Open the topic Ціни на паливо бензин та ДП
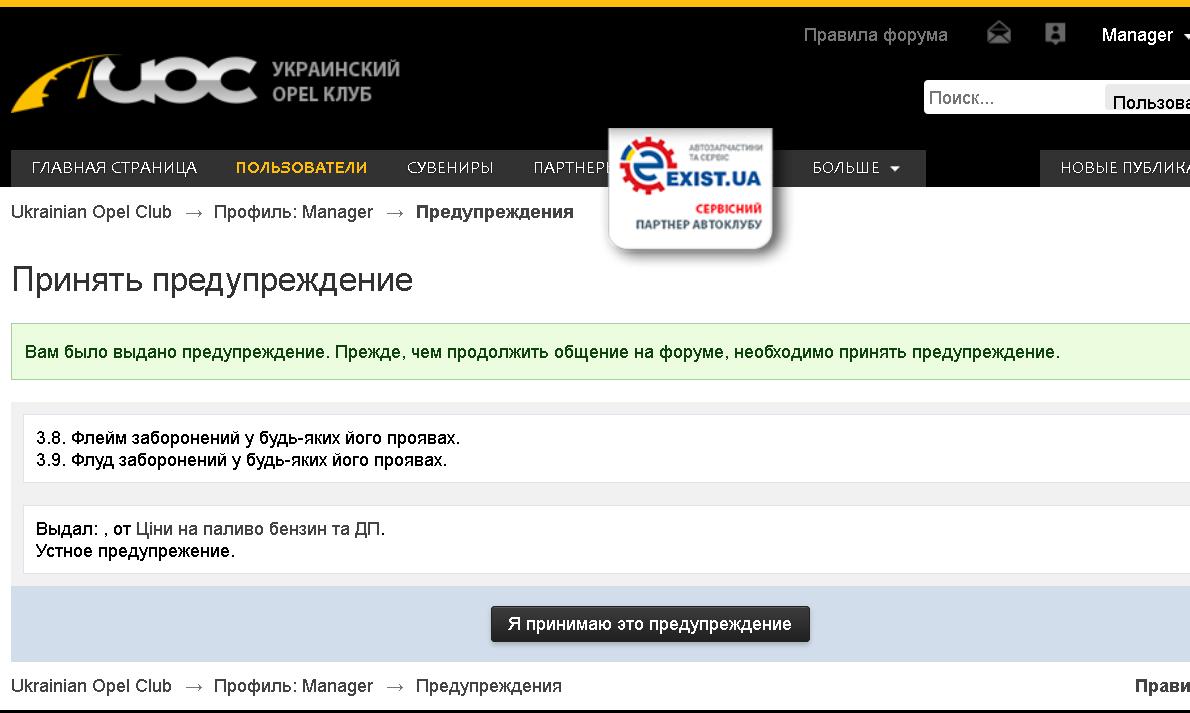Image resolution: width=1190 pixels, height=713 pixels. pyautogui.click(x=260, y=528)
